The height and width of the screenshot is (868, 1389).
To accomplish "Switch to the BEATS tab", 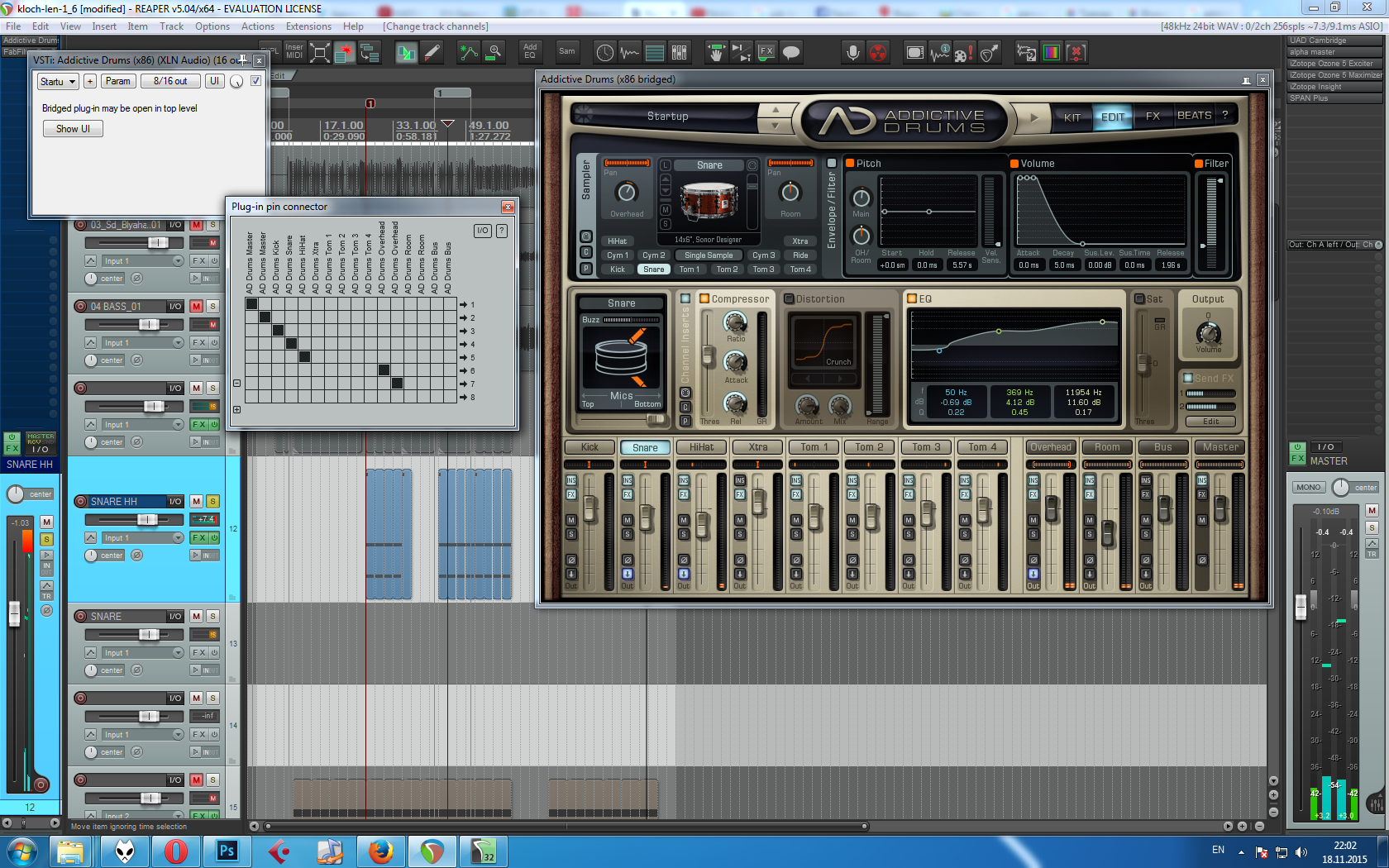I will [x=1194, y=116].
